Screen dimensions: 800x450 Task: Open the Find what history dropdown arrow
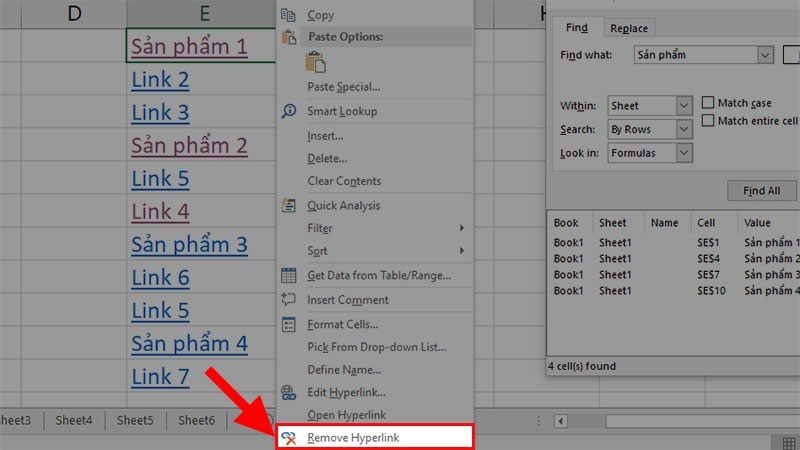pyautogui.click(x=765, y=55)
